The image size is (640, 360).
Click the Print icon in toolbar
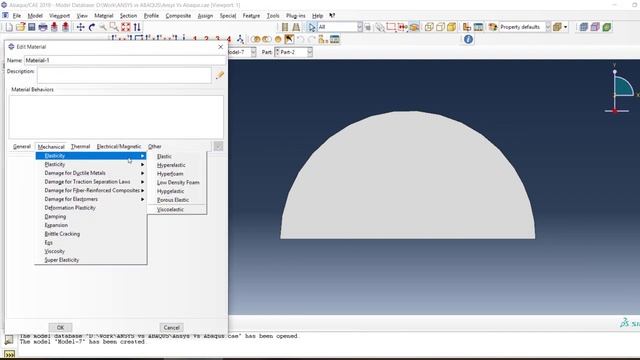43,27
